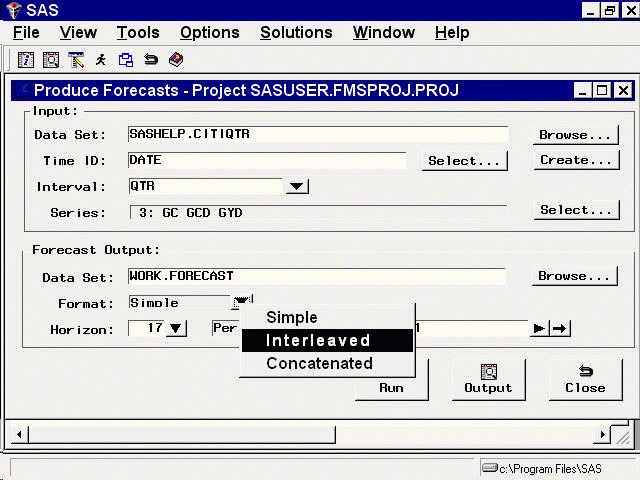
Task: Click the blue overlapping windows toolbar icon
Action: (x=126, y=60)
